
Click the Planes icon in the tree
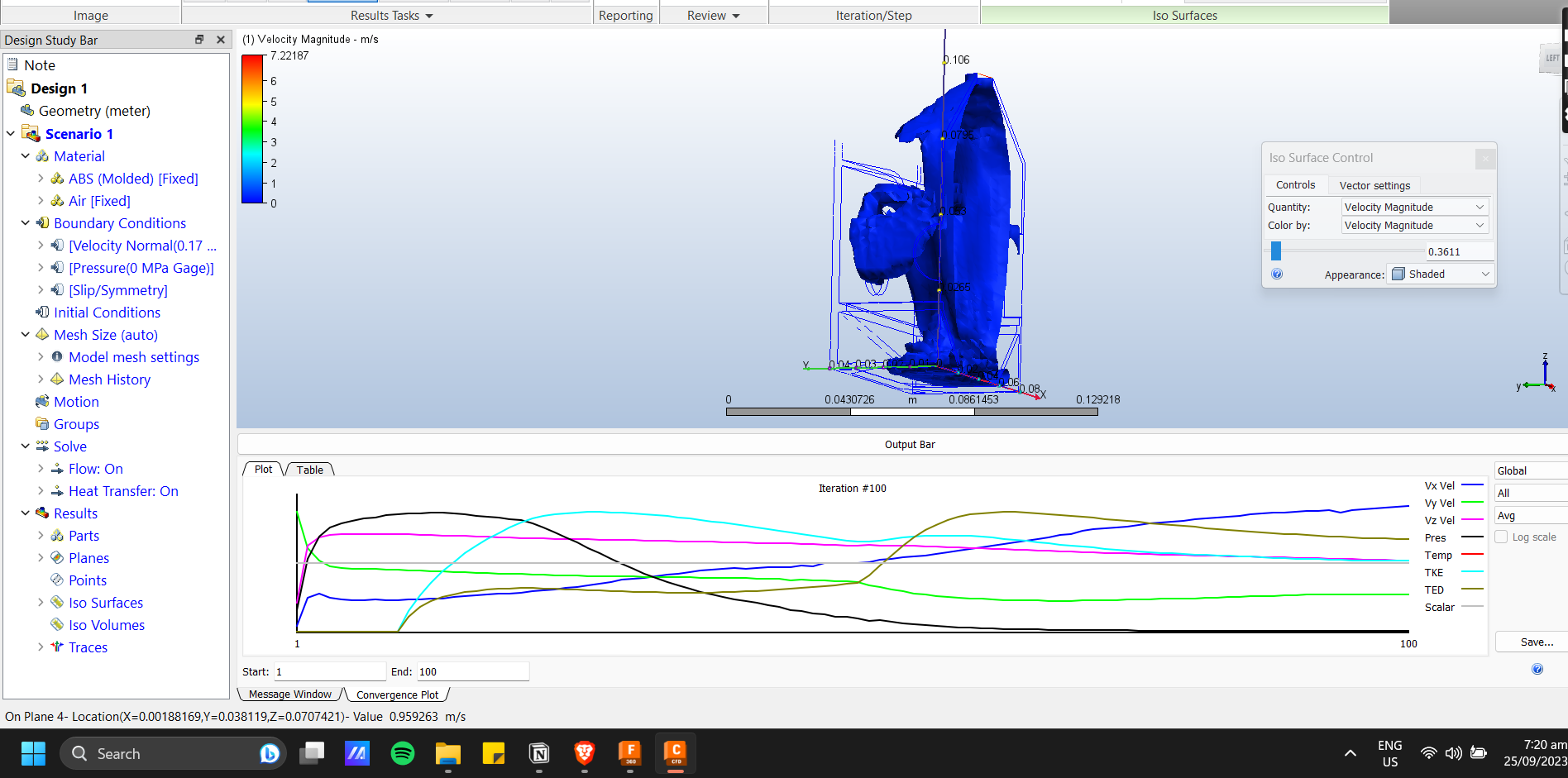click(x=57, y=557)
